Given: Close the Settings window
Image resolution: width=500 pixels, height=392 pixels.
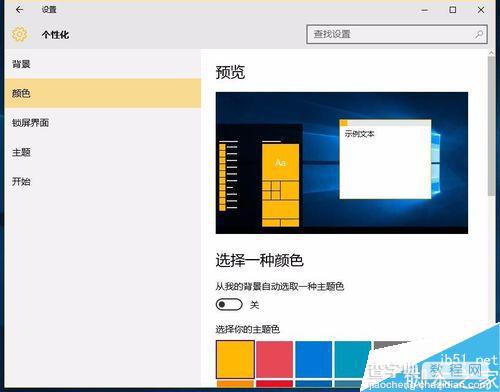Looking at the screenshot, I should tap(481, 10).
